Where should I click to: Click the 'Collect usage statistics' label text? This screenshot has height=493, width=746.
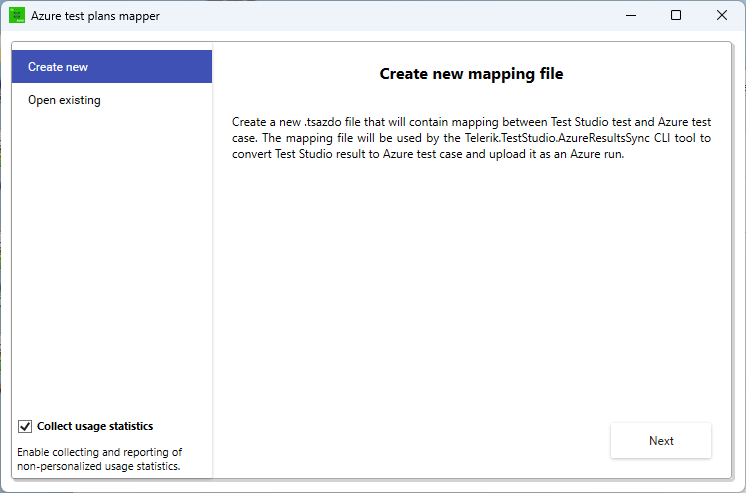[x=95, y=426]
